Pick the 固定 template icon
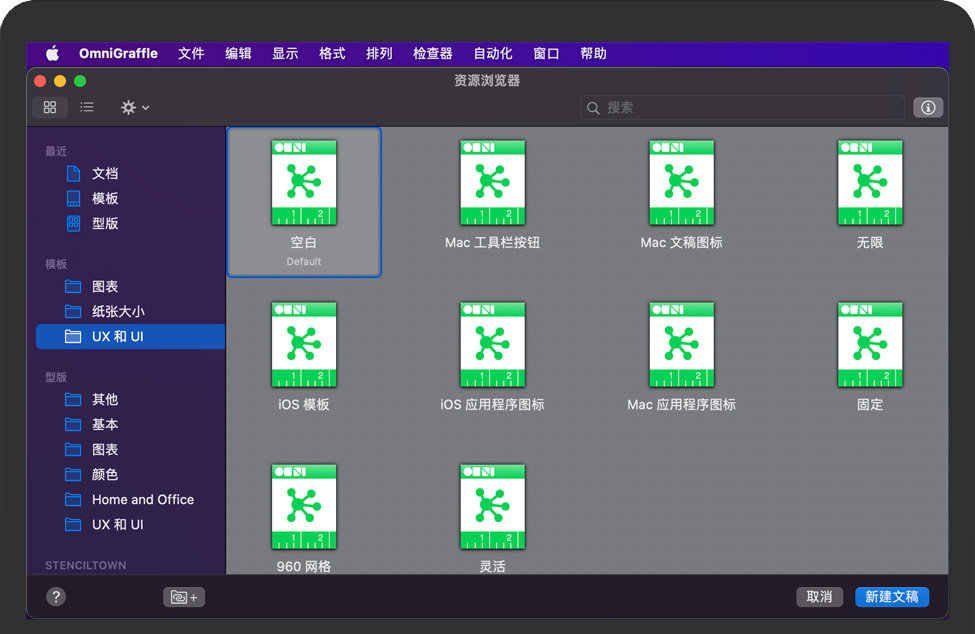This screenshot has width=975, height=634. tap(869, 345)
